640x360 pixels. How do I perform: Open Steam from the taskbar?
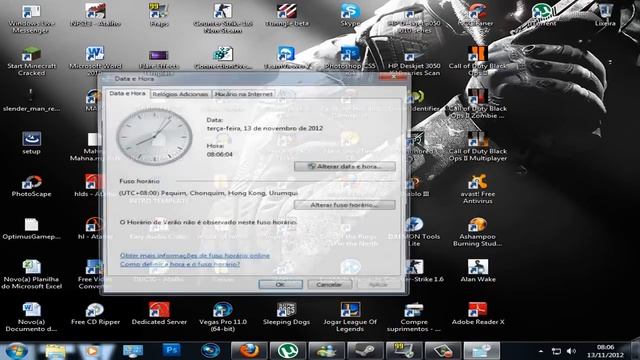pos(365,351)
